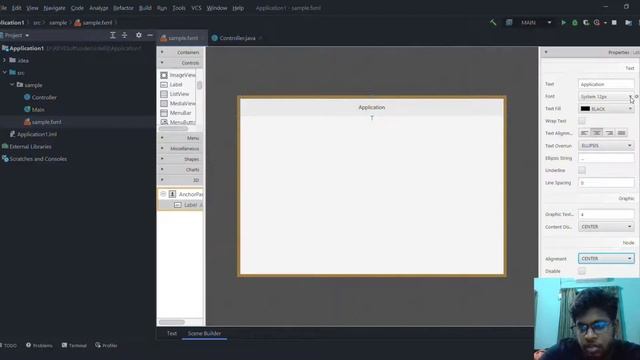Select Label node in hierarchy
Image resolution: width=640 pixels, height=360 pixels.
tap(181, 205)
